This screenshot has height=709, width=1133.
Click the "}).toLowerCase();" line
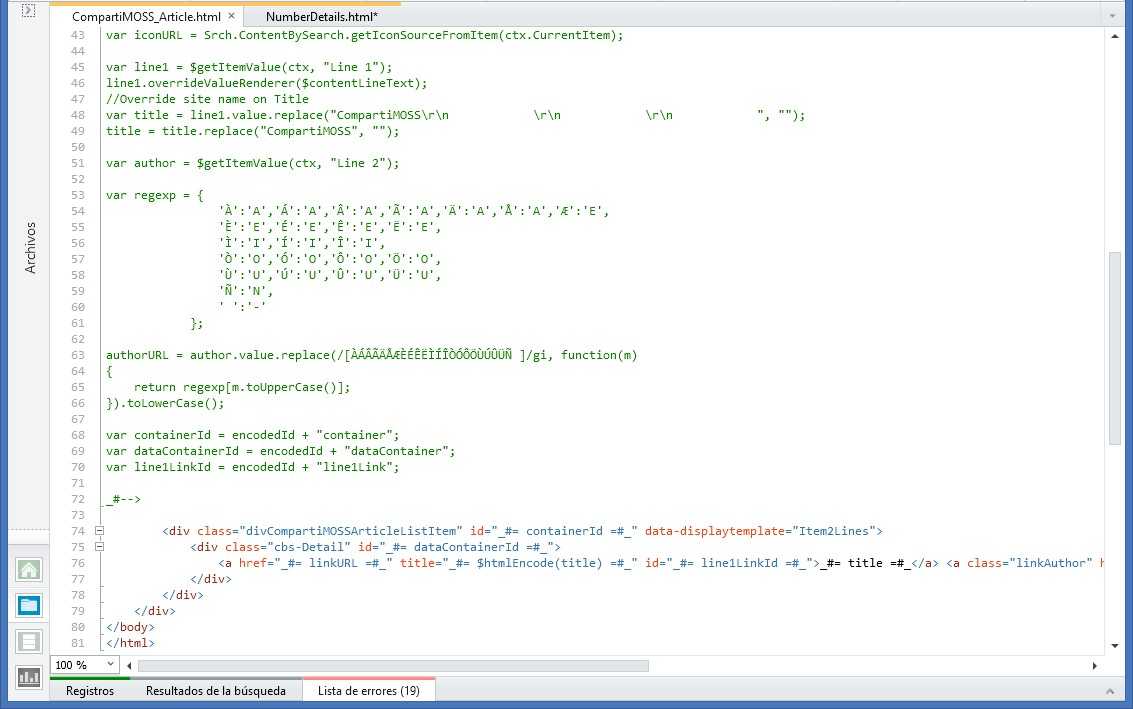point(165,403)
